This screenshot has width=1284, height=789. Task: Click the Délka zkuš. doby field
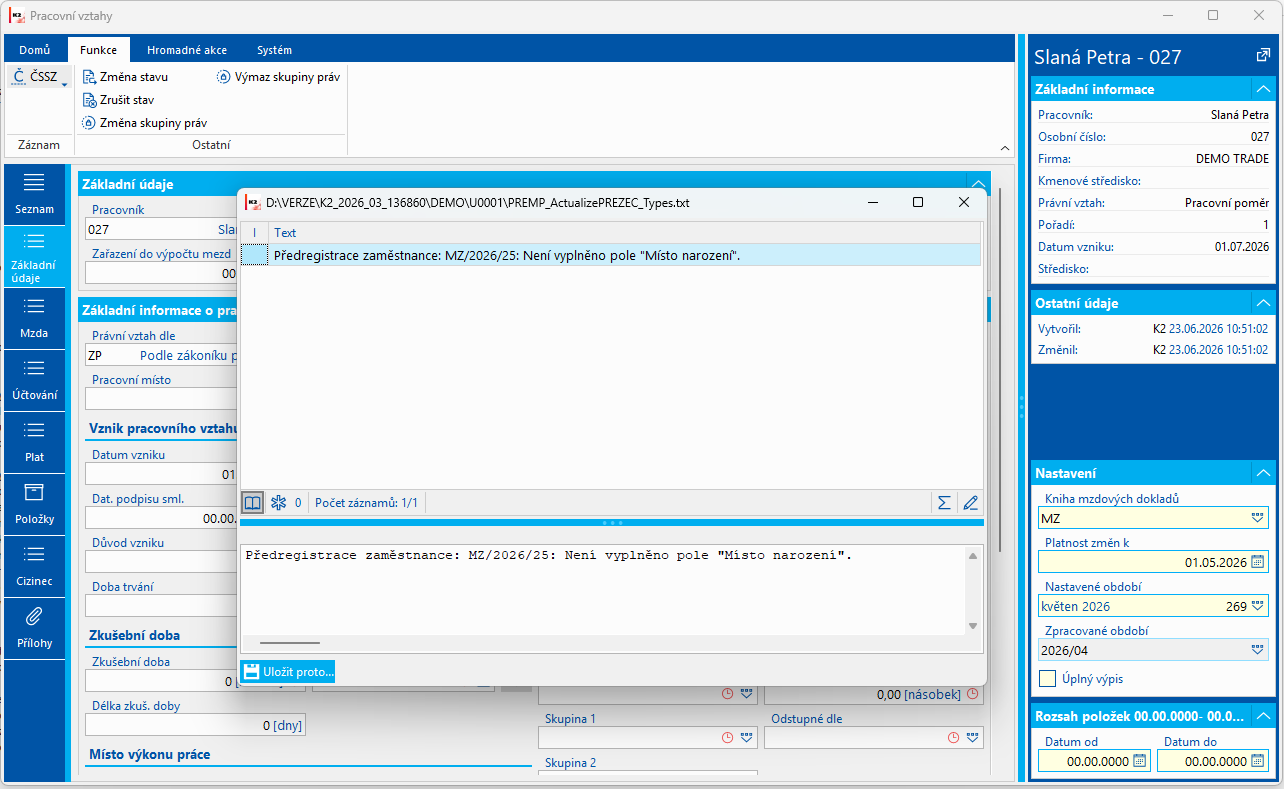coord(195,725)
